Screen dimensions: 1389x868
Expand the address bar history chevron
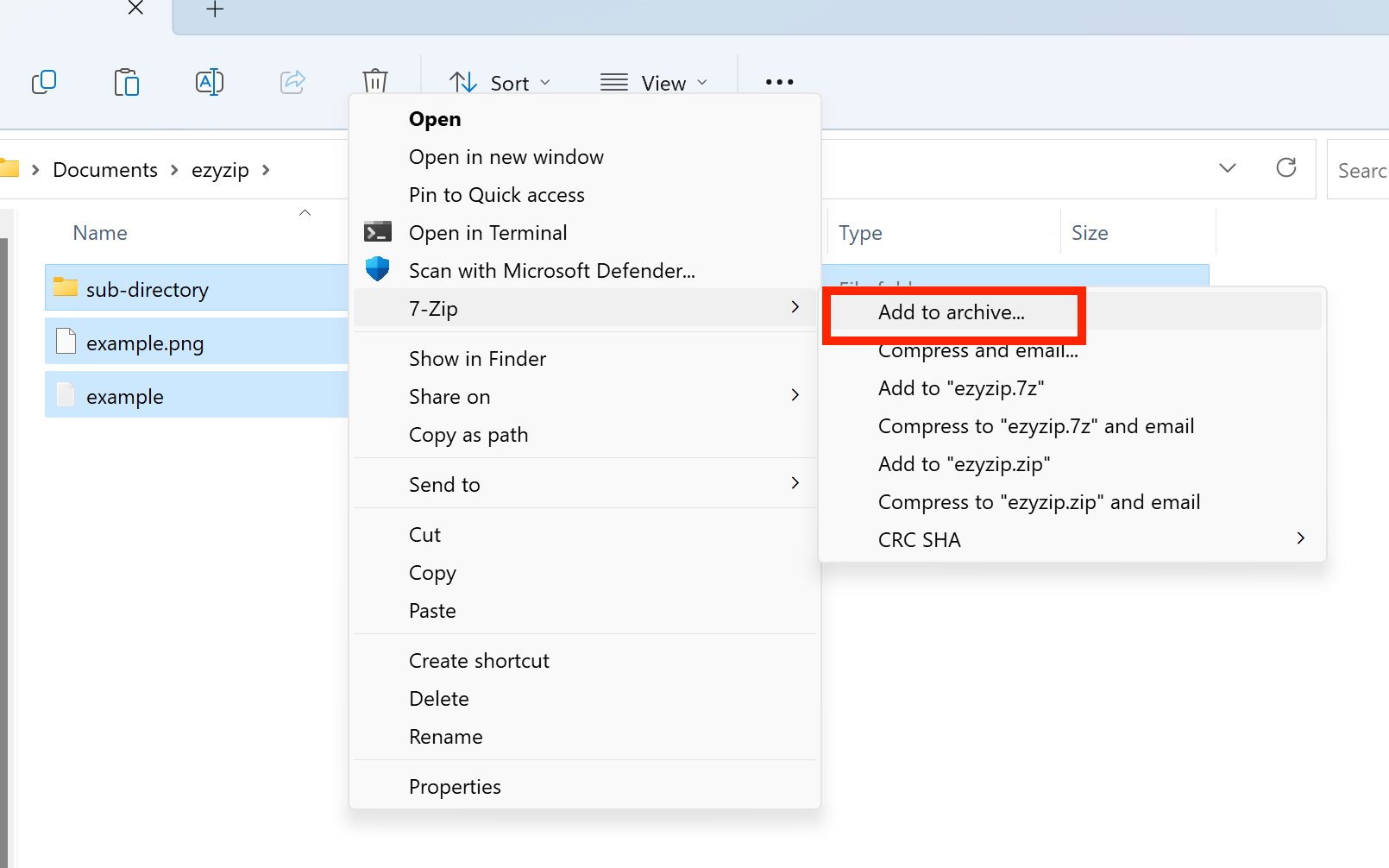(x=1228, y=168)
